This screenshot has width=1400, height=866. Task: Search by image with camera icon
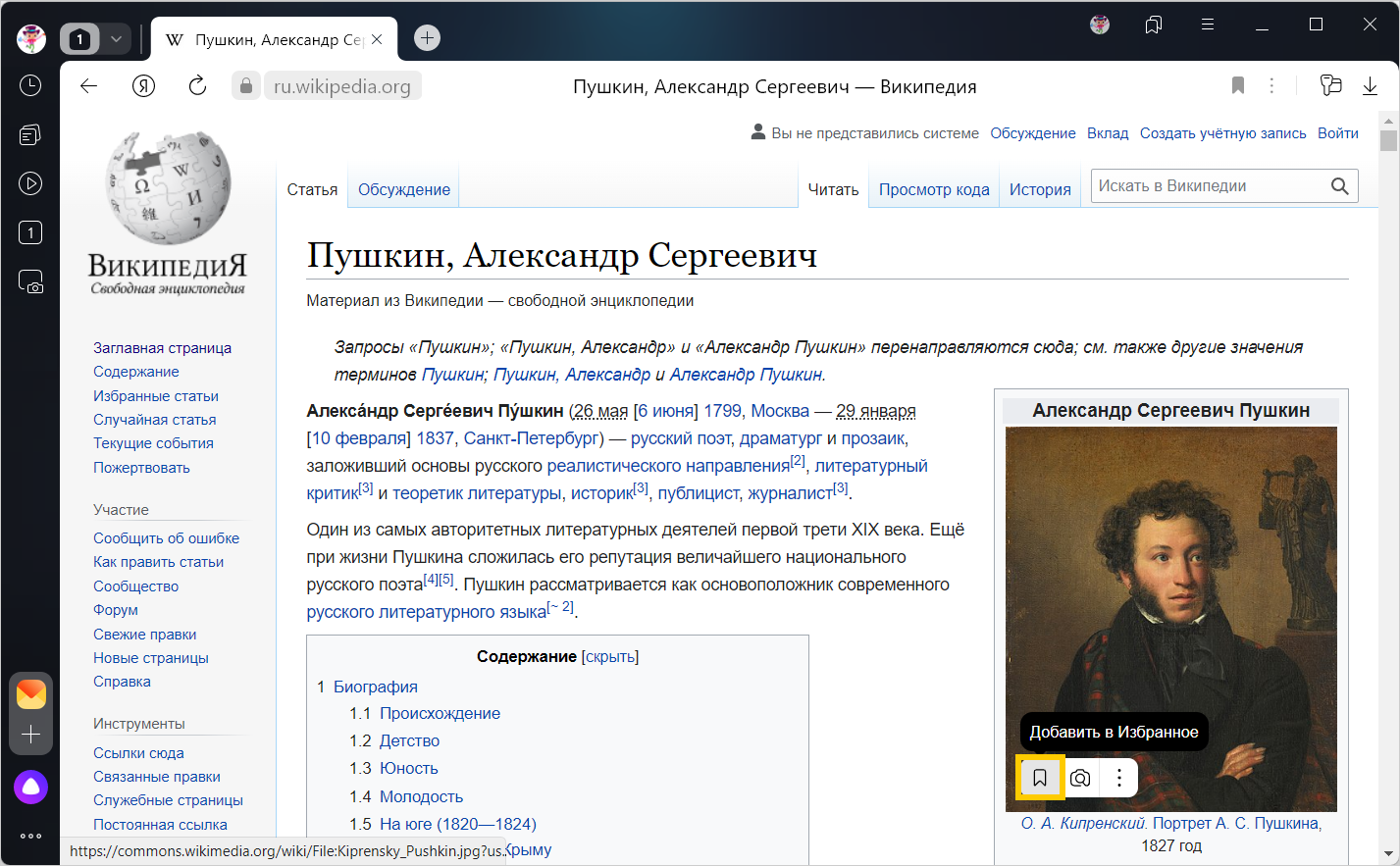pos(1080,778)
